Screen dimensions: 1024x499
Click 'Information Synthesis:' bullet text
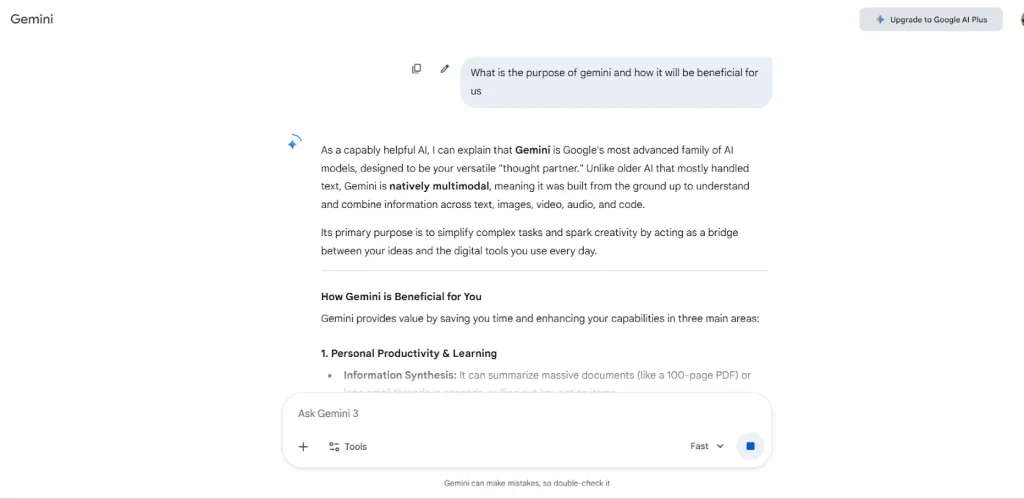pos(400,376)
